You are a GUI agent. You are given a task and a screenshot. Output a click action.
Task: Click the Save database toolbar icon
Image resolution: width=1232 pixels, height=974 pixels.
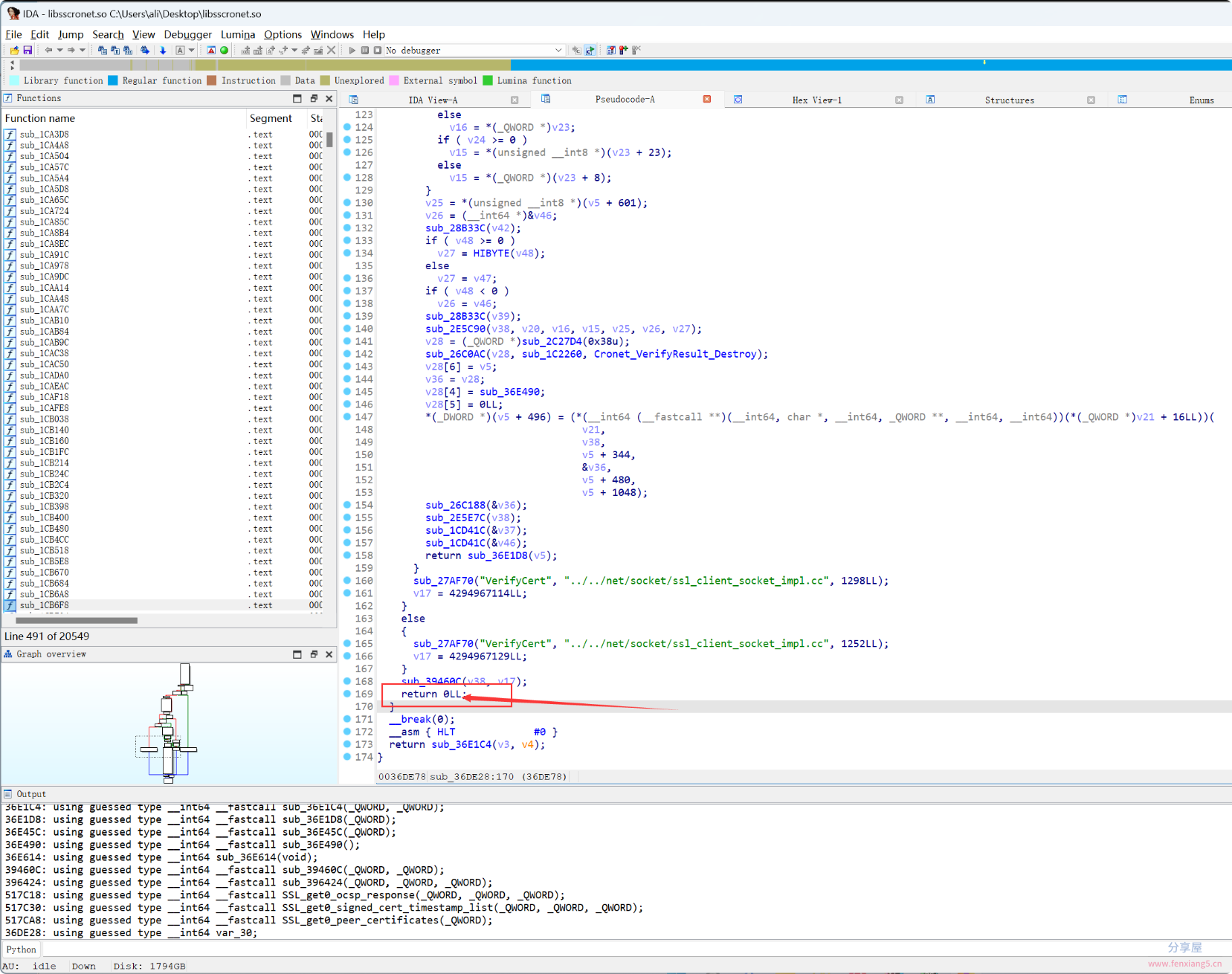click(x=28, y=51)
